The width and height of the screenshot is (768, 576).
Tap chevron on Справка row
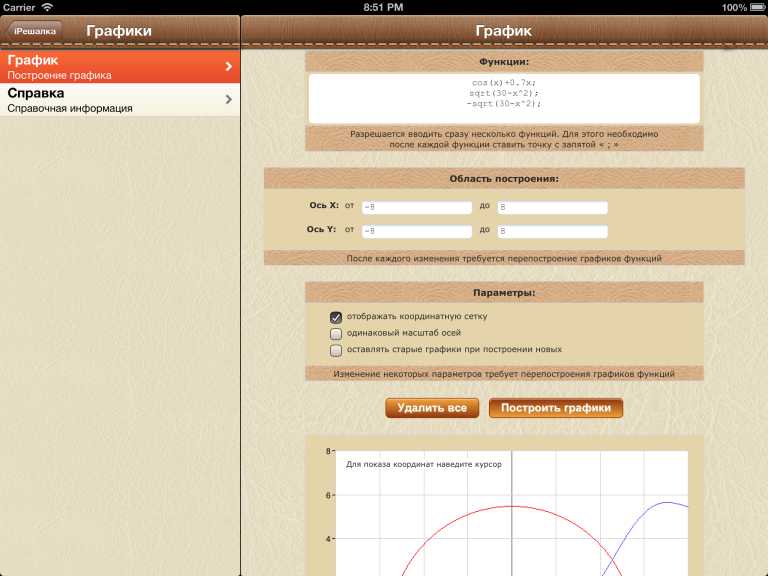(229, 99)
